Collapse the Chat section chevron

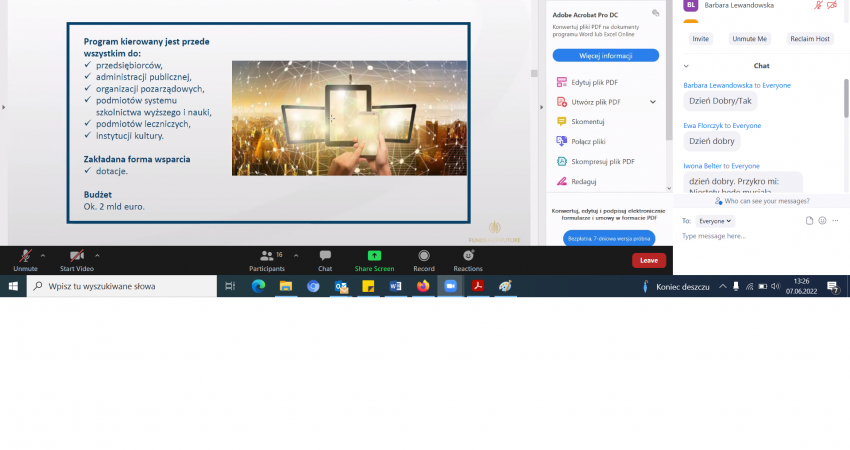(x=686, y=66)
